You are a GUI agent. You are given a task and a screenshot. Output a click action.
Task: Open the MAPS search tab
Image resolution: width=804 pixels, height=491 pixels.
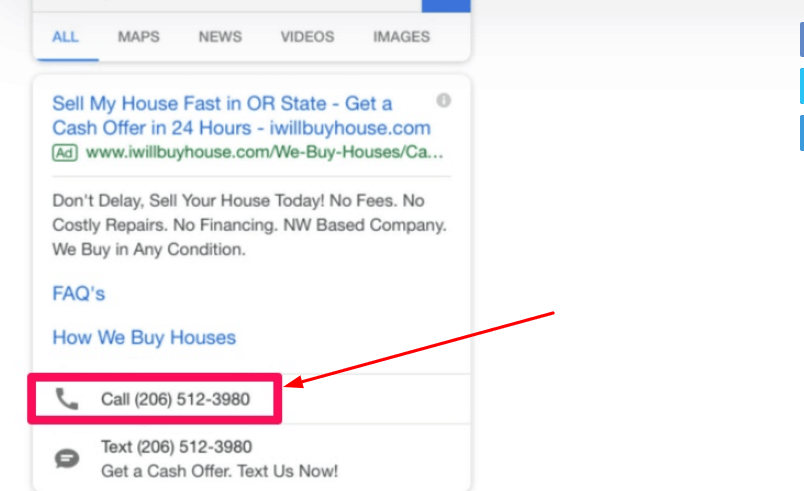click(x=138, y=37)
